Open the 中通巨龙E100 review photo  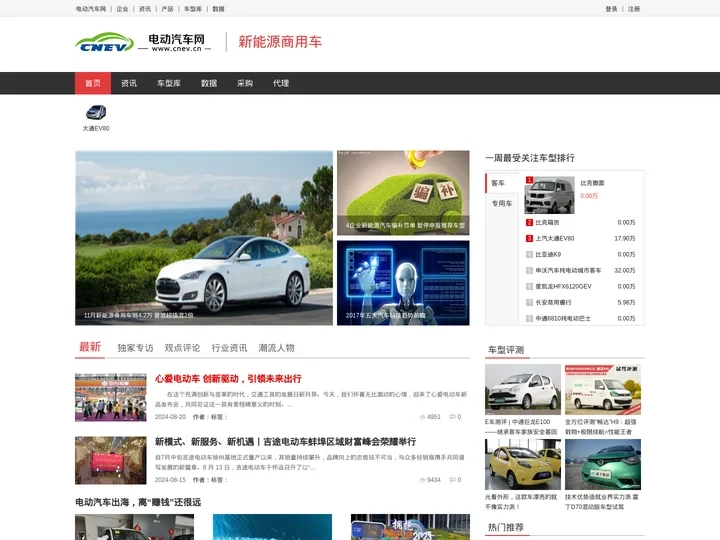pyautogui.click(x=523, y=389)
